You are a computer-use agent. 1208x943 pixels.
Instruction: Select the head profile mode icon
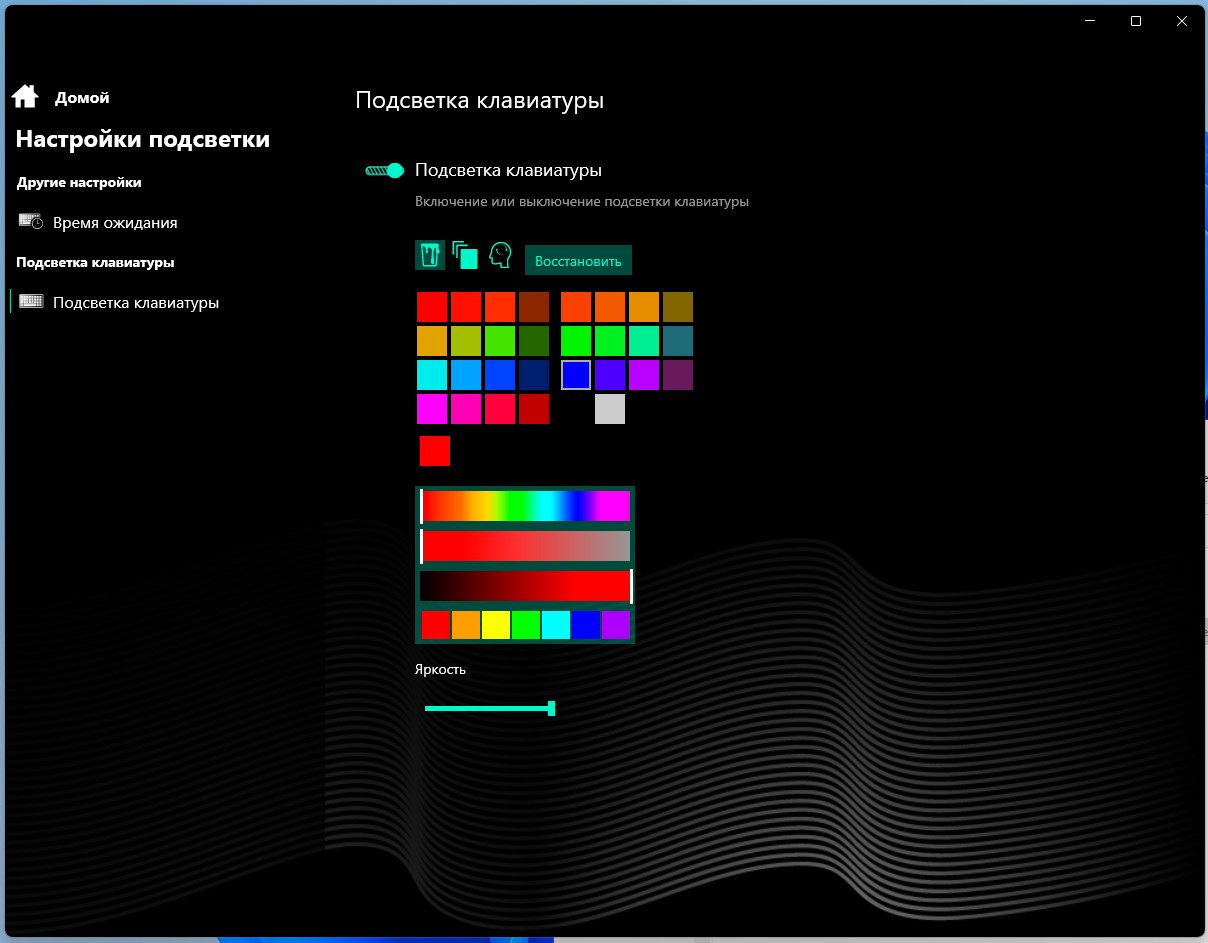500,255
